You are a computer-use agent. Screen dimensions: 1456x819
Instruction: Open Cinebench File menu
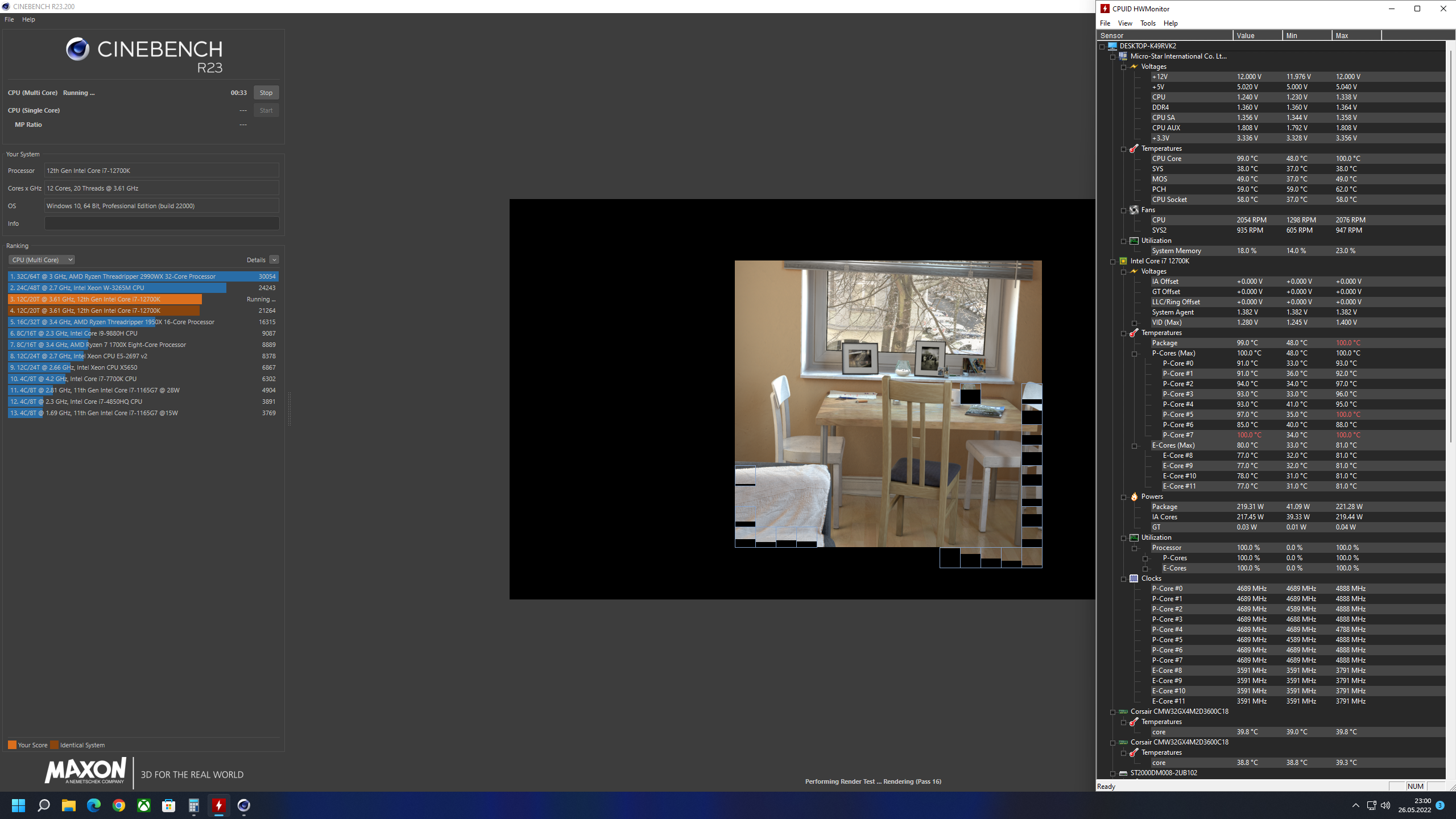[x=9, y=19]
